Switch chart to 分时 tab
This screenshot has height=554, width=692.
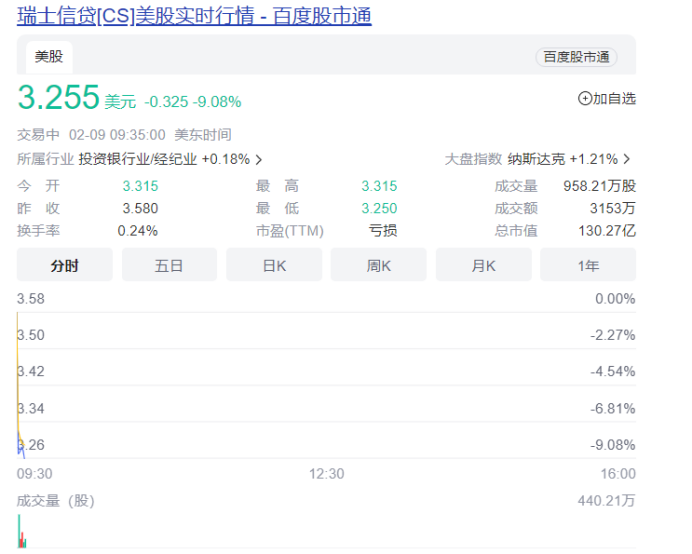[x=64, y=265]
